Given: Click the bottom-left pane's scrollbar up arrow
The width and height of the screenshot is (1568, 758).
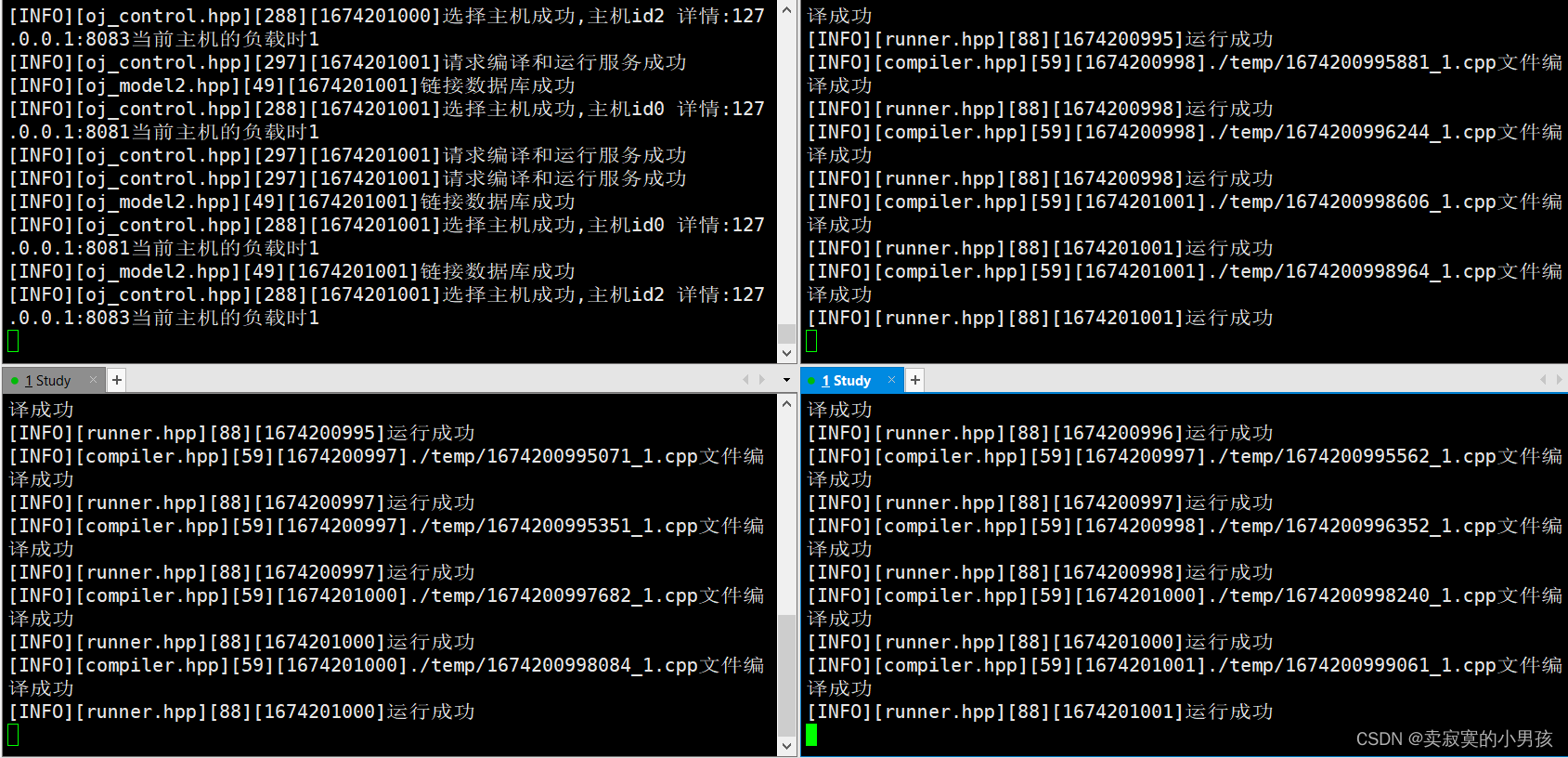Looking at the screenshot, I should tap(786, 404).
